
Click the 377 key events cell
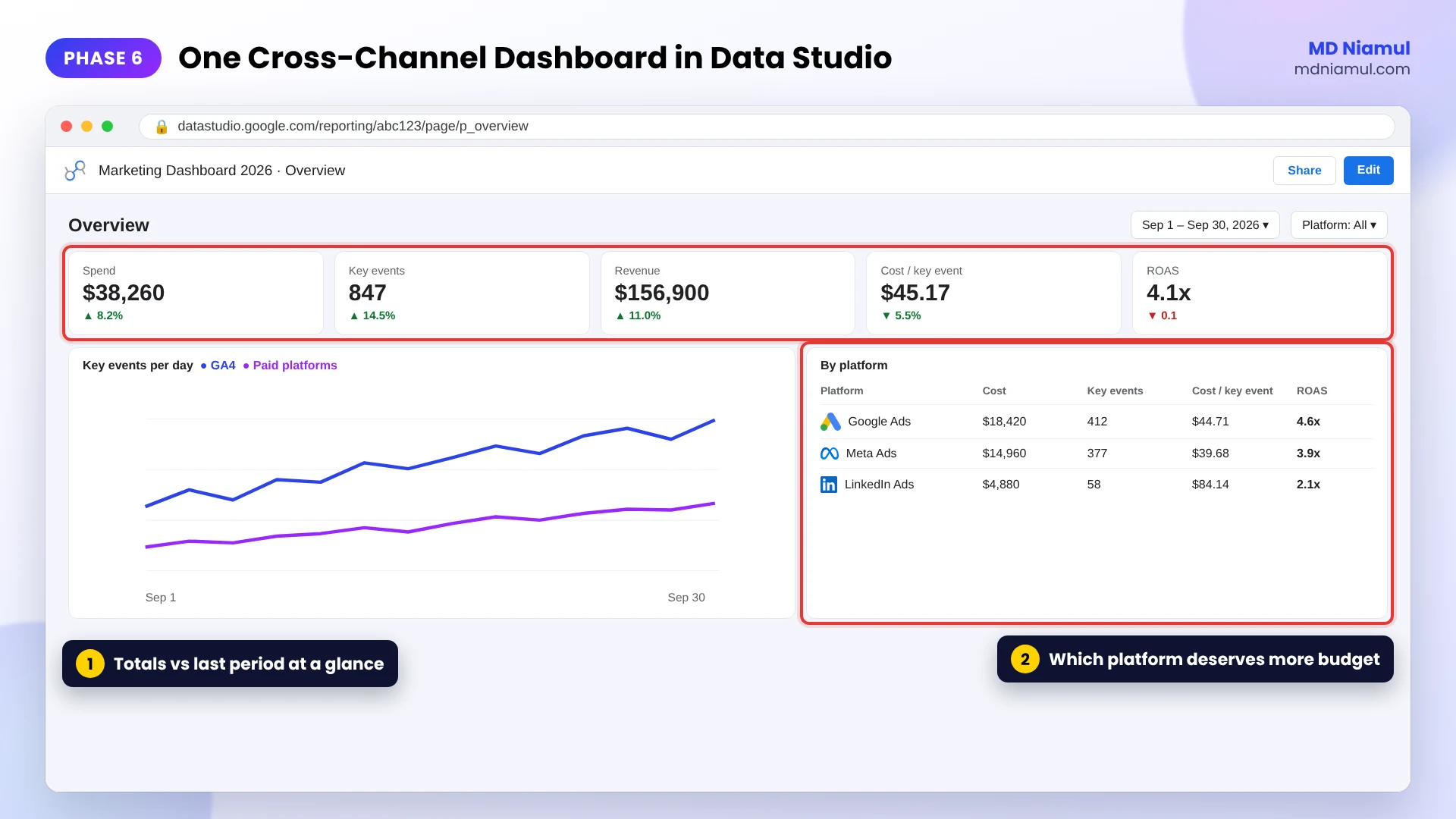pyautogui.click(x=1097, y=453)
